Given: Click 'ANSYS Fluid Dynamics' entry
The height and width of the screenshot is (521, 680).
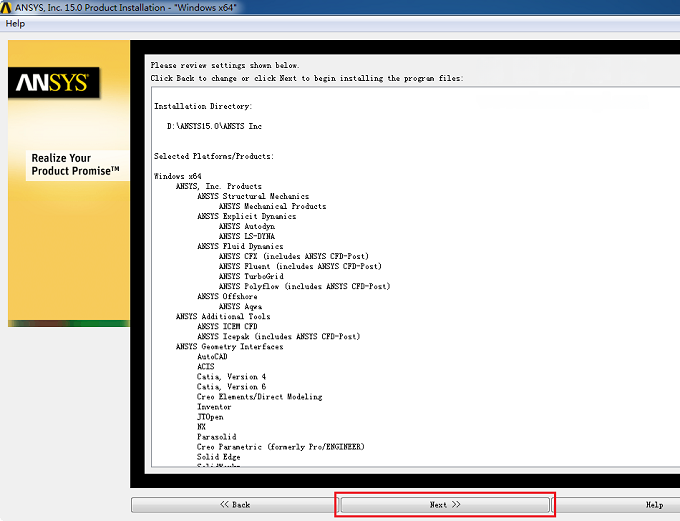Looking at the screenshot, I should click(x=240, y=246).
